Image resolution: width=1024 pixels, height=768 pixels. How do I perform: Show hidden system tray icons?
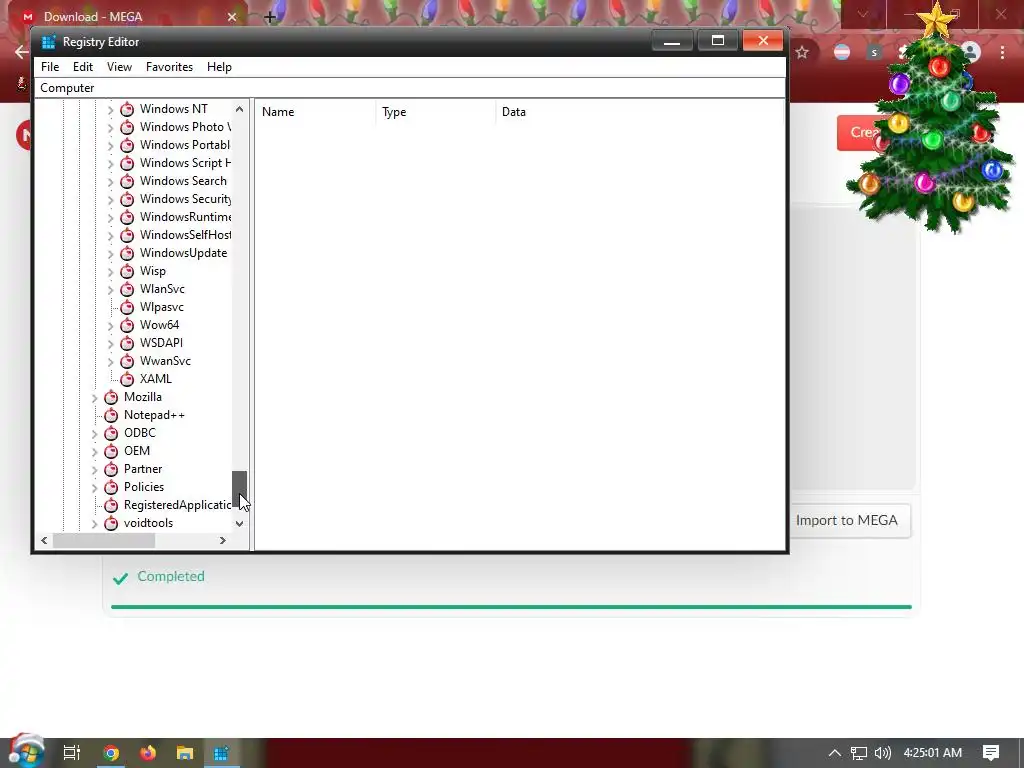click(x=835, y=753)
